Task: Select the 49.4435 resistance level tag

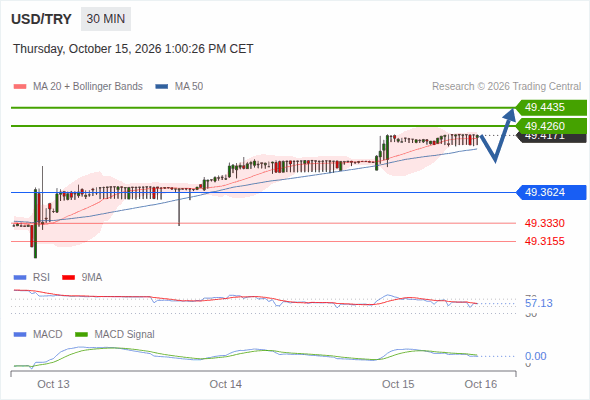Action: [551, 108]
